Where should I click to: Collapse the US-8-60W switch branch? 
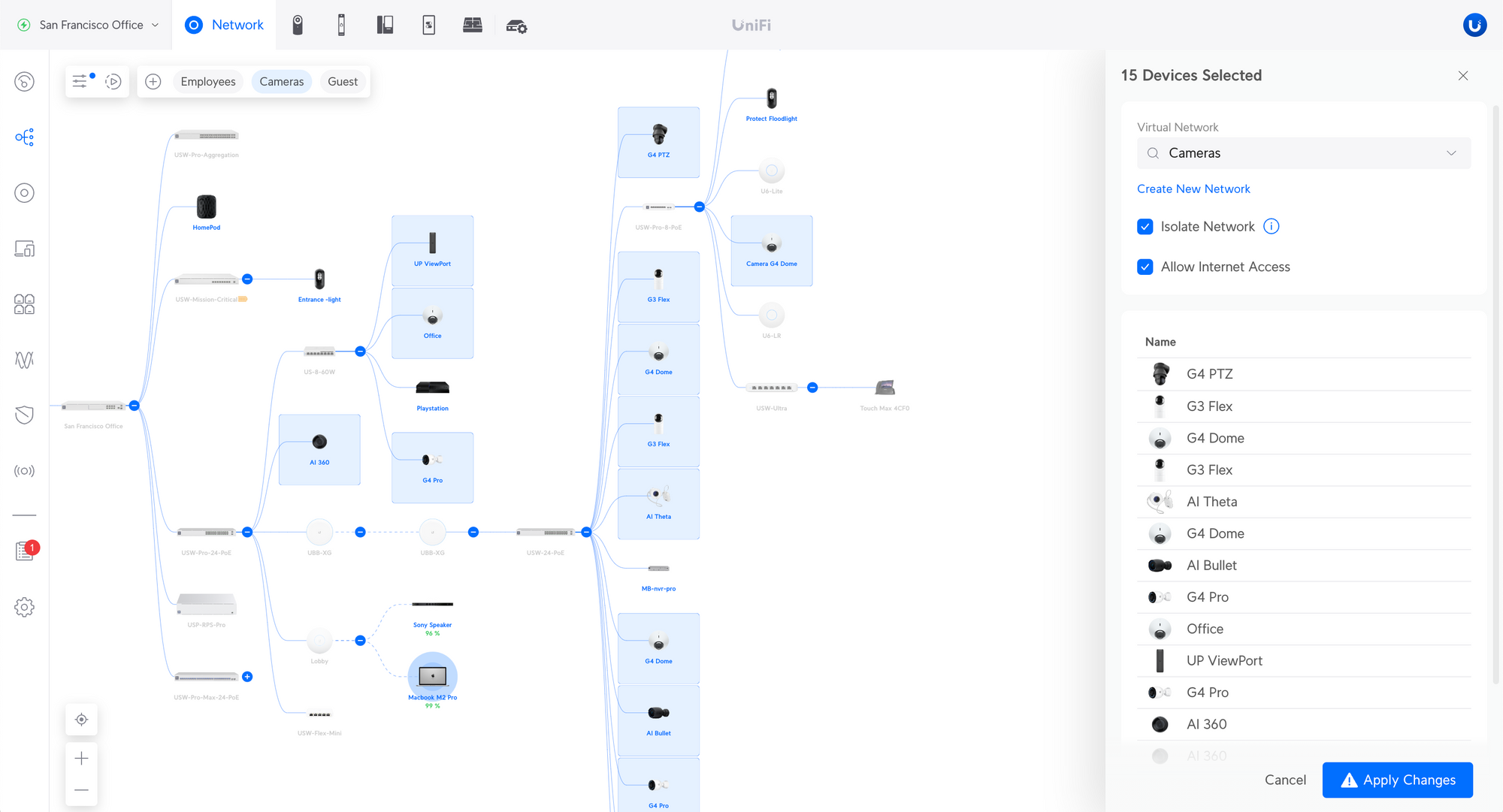[360, 352]
